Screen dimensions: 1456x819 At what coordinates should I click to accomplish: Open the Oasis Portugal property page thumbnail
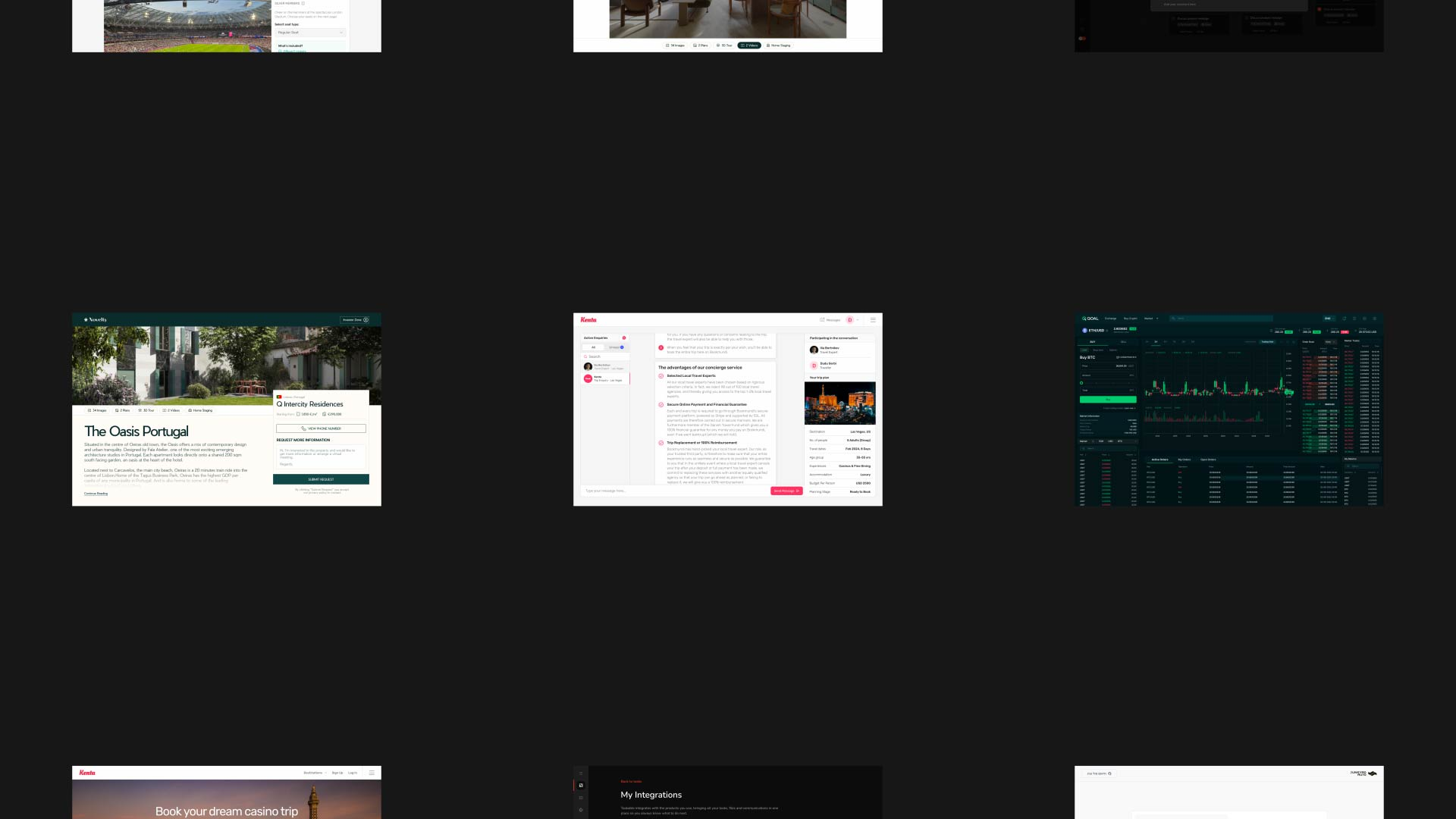pos(227,409)
